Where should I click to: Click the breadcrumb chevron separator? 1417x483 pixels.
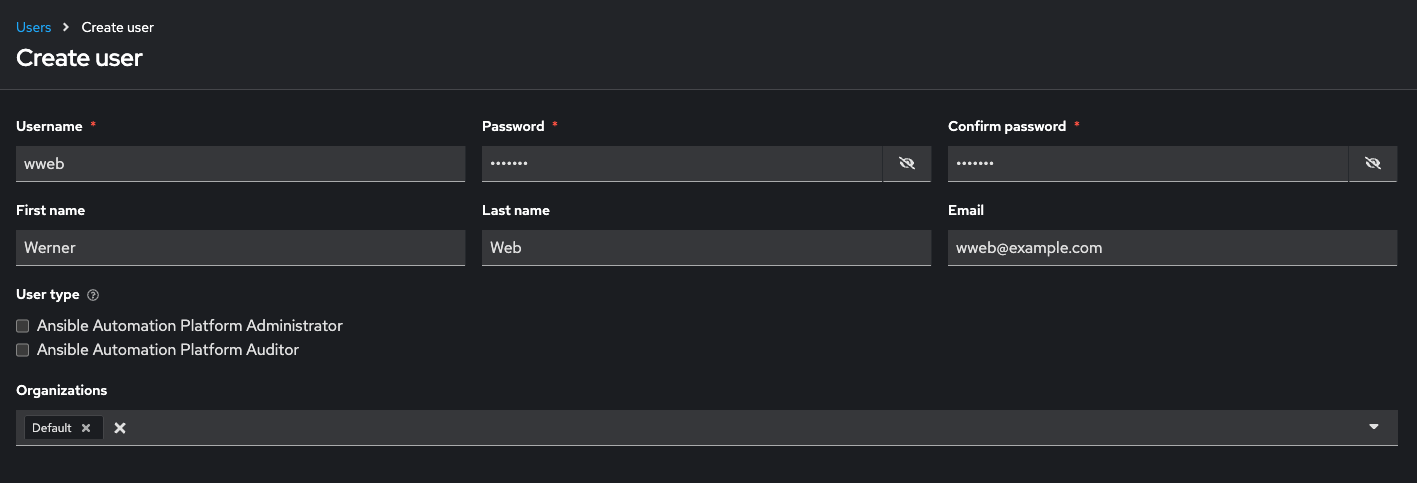pyautogui.click(x=66, y=27)
